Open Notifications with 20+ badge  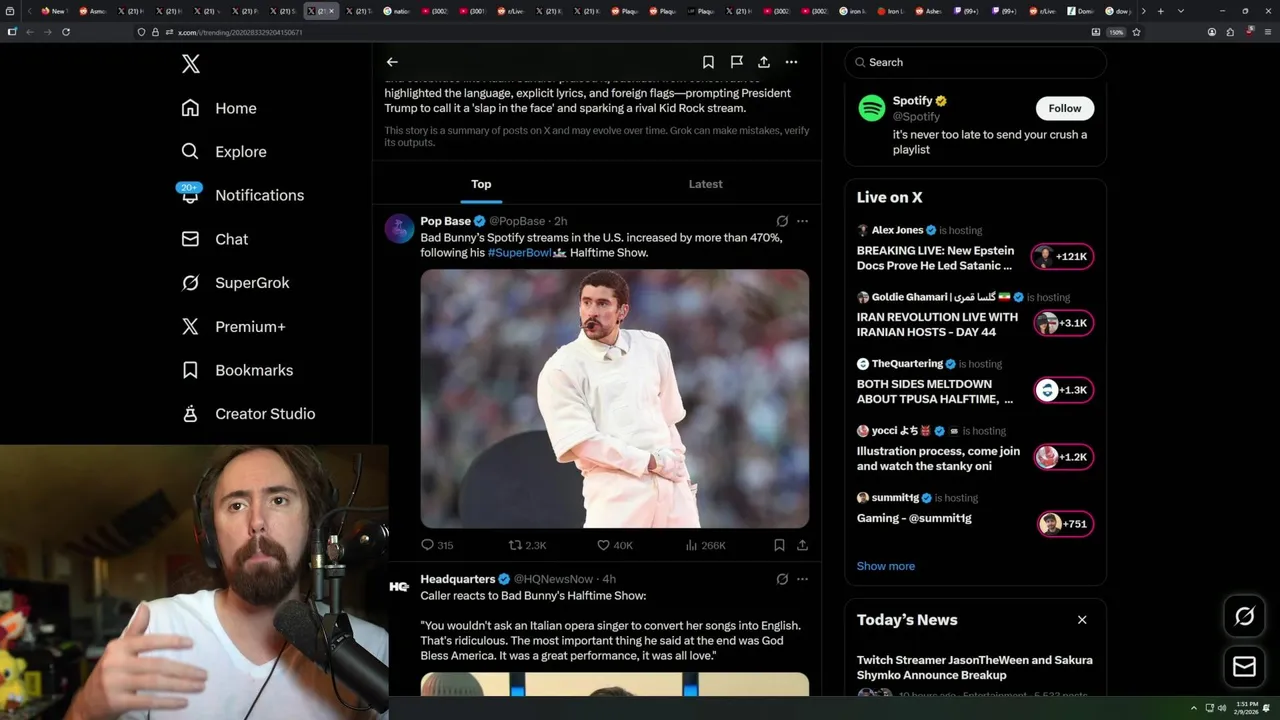[242, 195]
